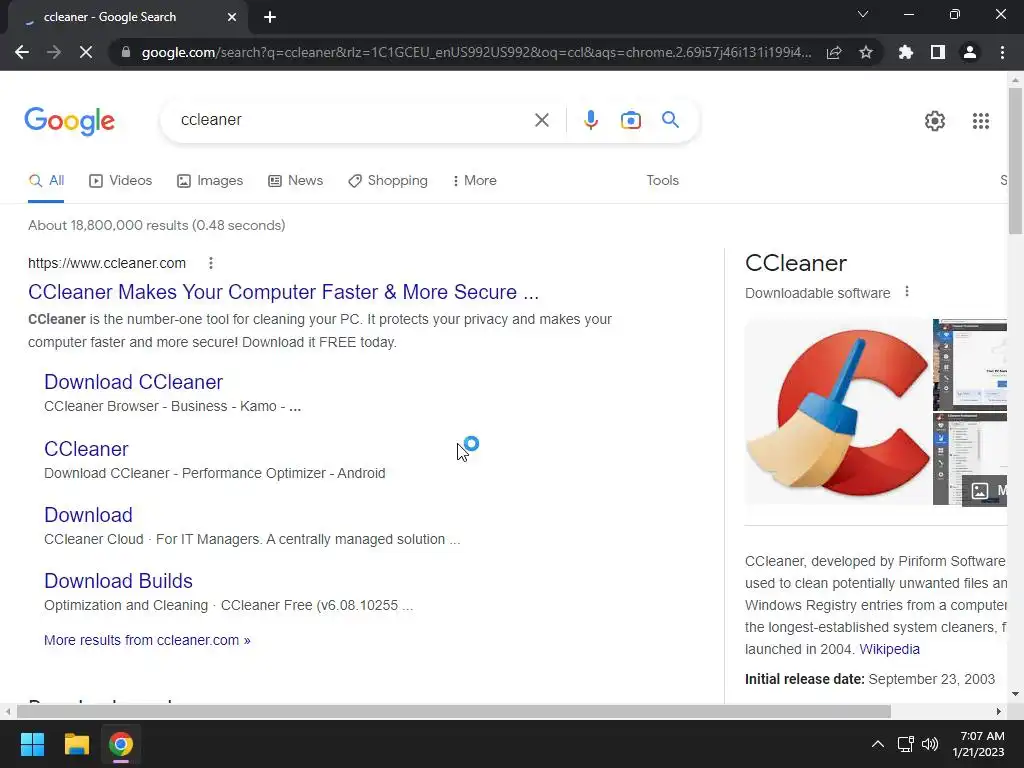Open the Google apps grid
The image size is (1024, 768).
(981, 121)
